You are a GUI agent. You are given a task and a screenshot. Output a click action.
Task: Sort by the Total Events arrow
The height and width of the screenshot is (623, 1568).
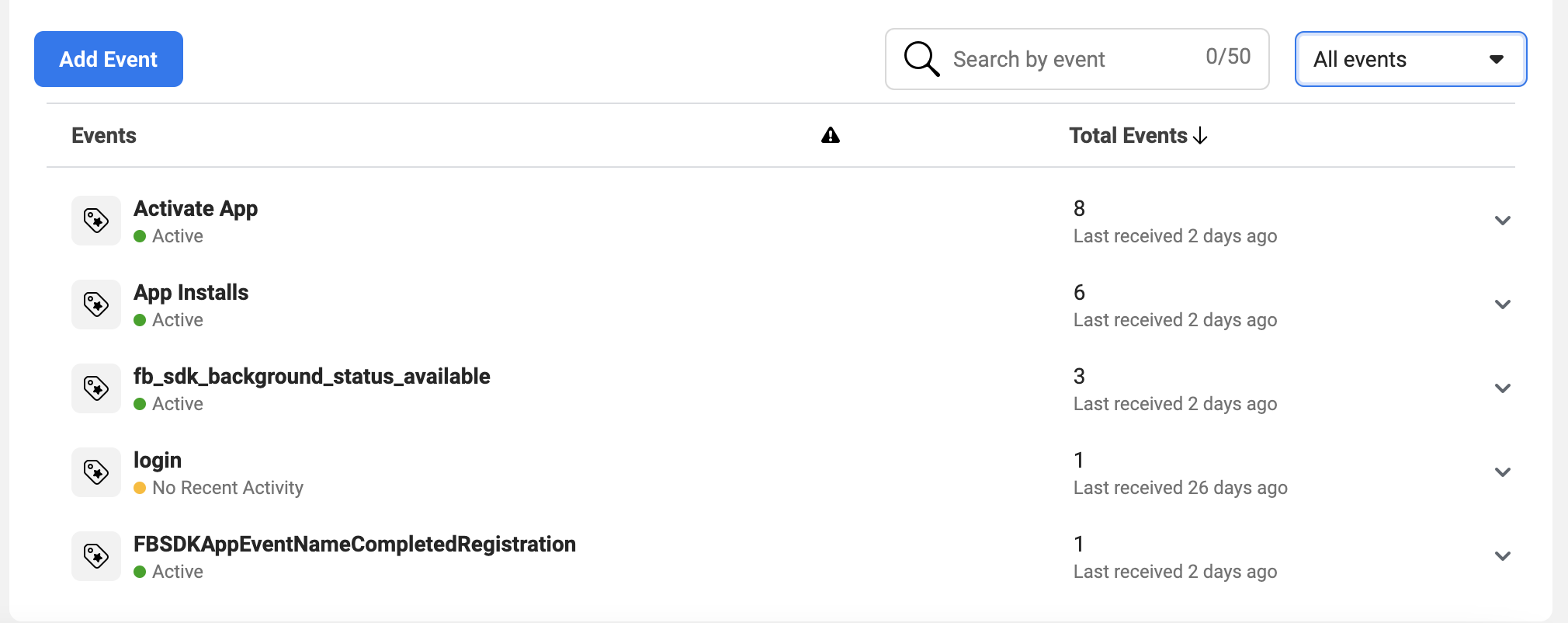[x=1200, y=136]
